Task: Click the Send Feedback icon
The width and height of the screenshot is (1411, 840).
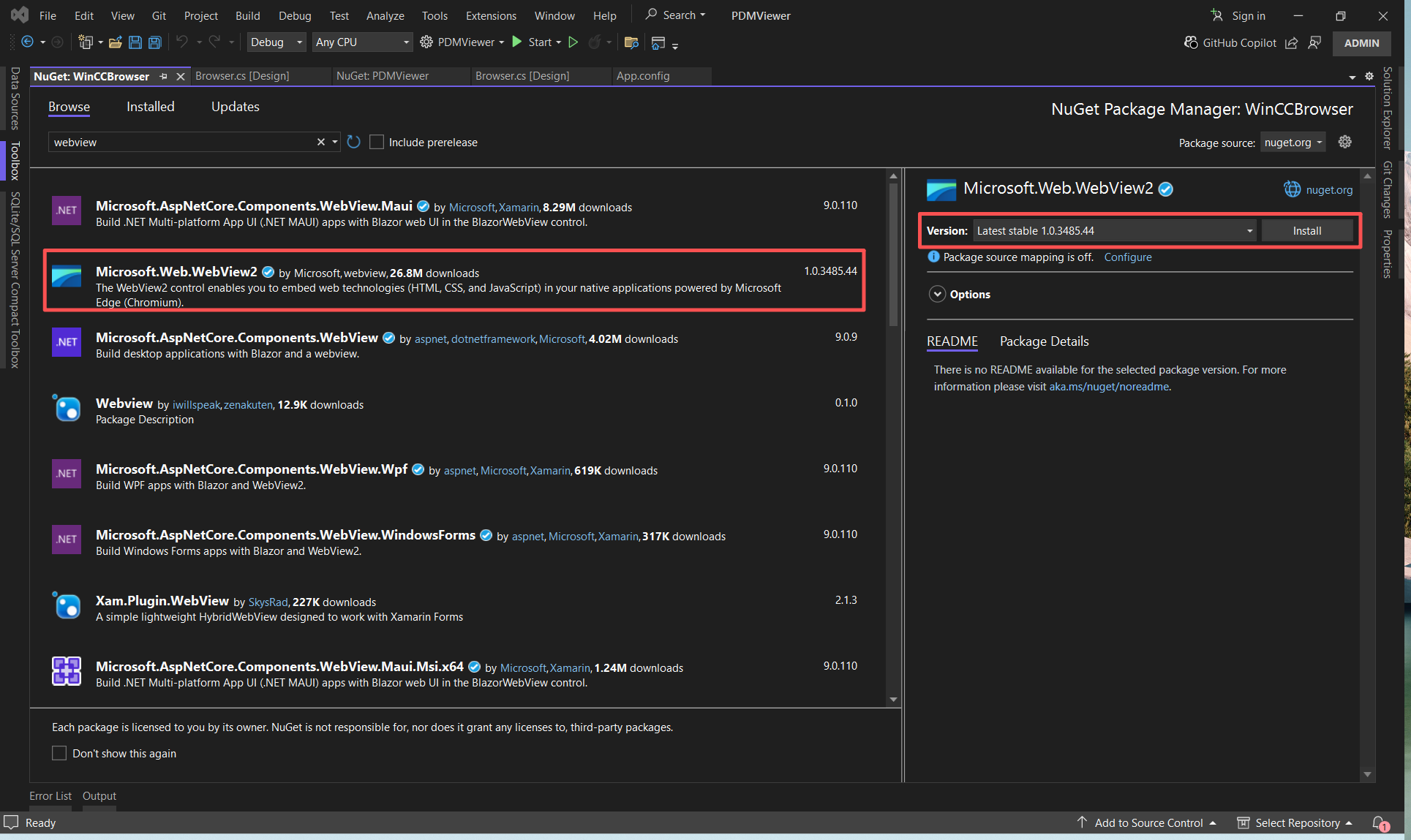Action: [x=1314, y=43]
